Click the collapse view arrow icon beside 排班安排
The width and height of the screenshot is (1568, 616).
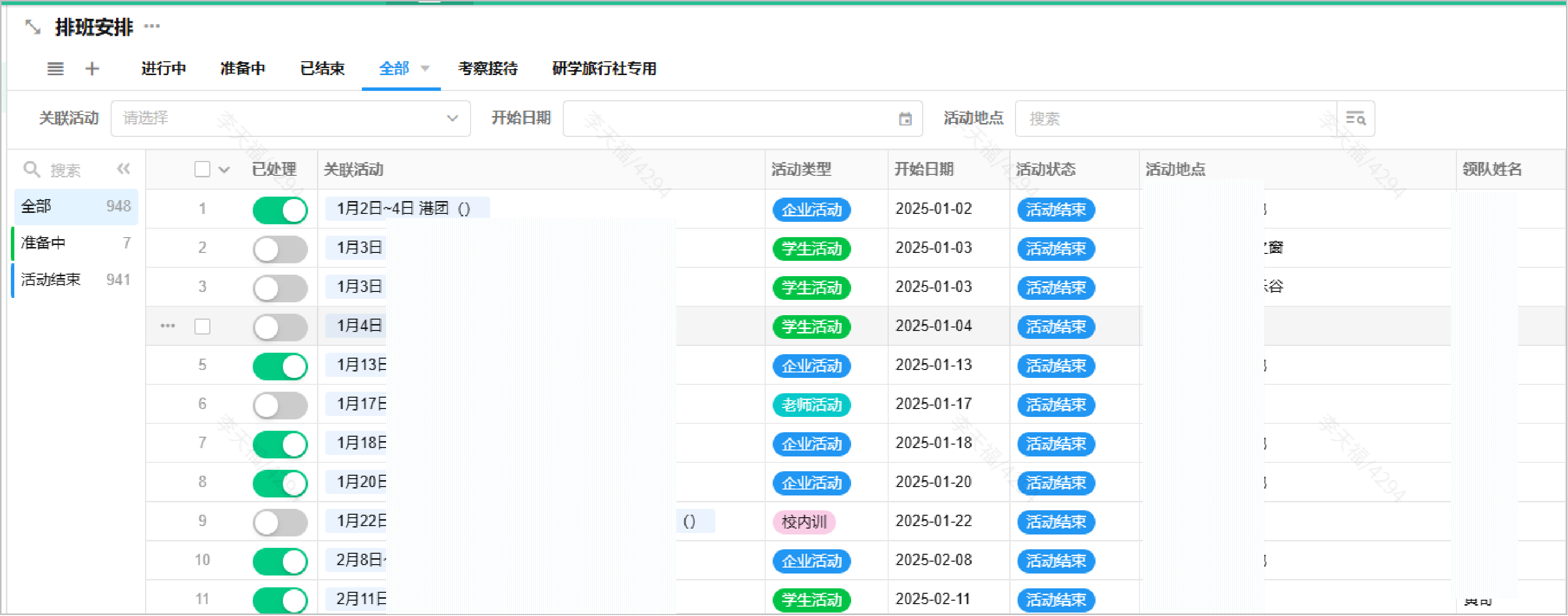[32, 27]
